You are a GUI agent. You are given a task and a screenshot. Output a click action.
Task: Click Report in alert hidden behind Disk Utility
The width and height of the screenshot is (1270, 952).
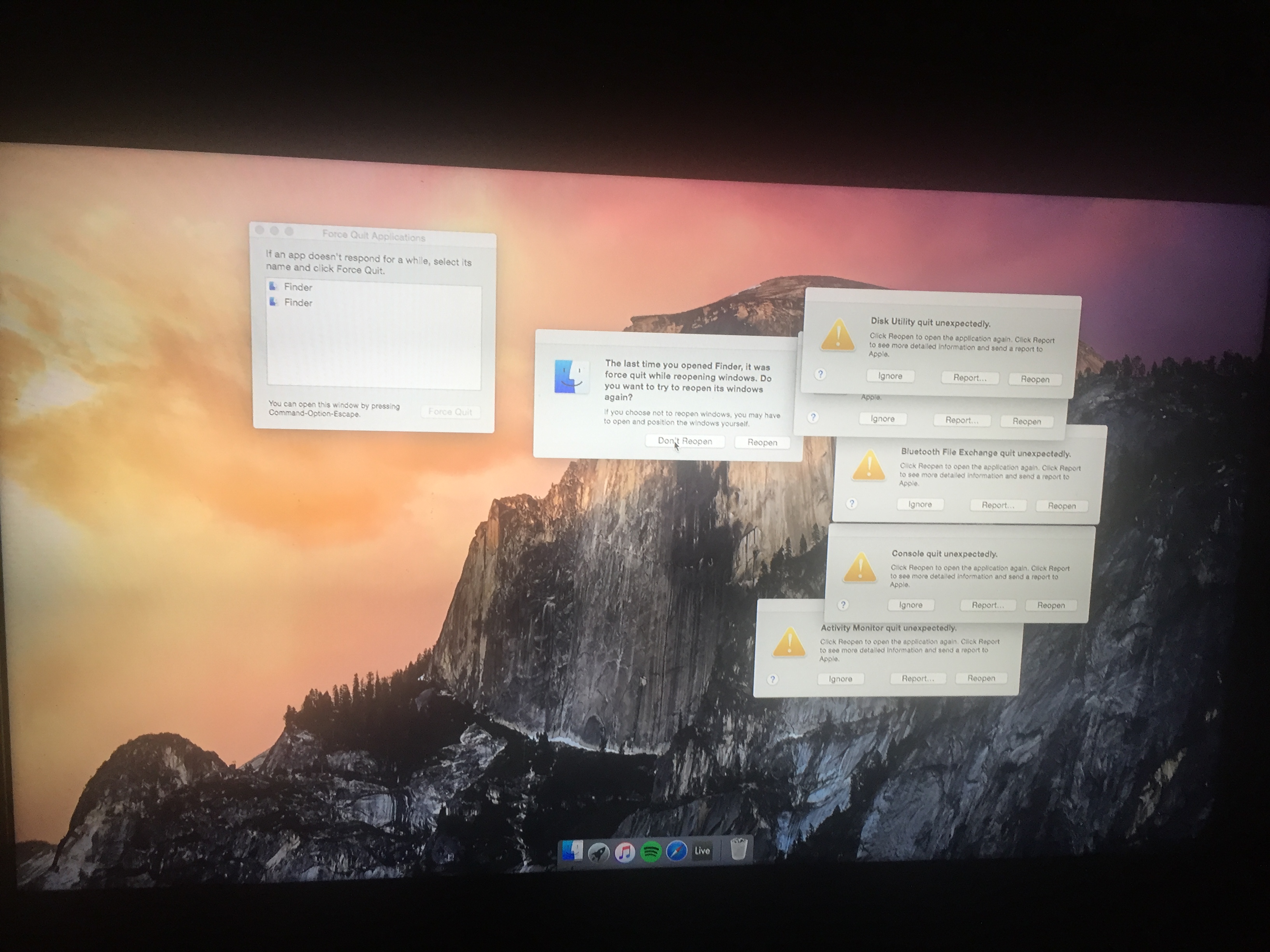(962, 420)
